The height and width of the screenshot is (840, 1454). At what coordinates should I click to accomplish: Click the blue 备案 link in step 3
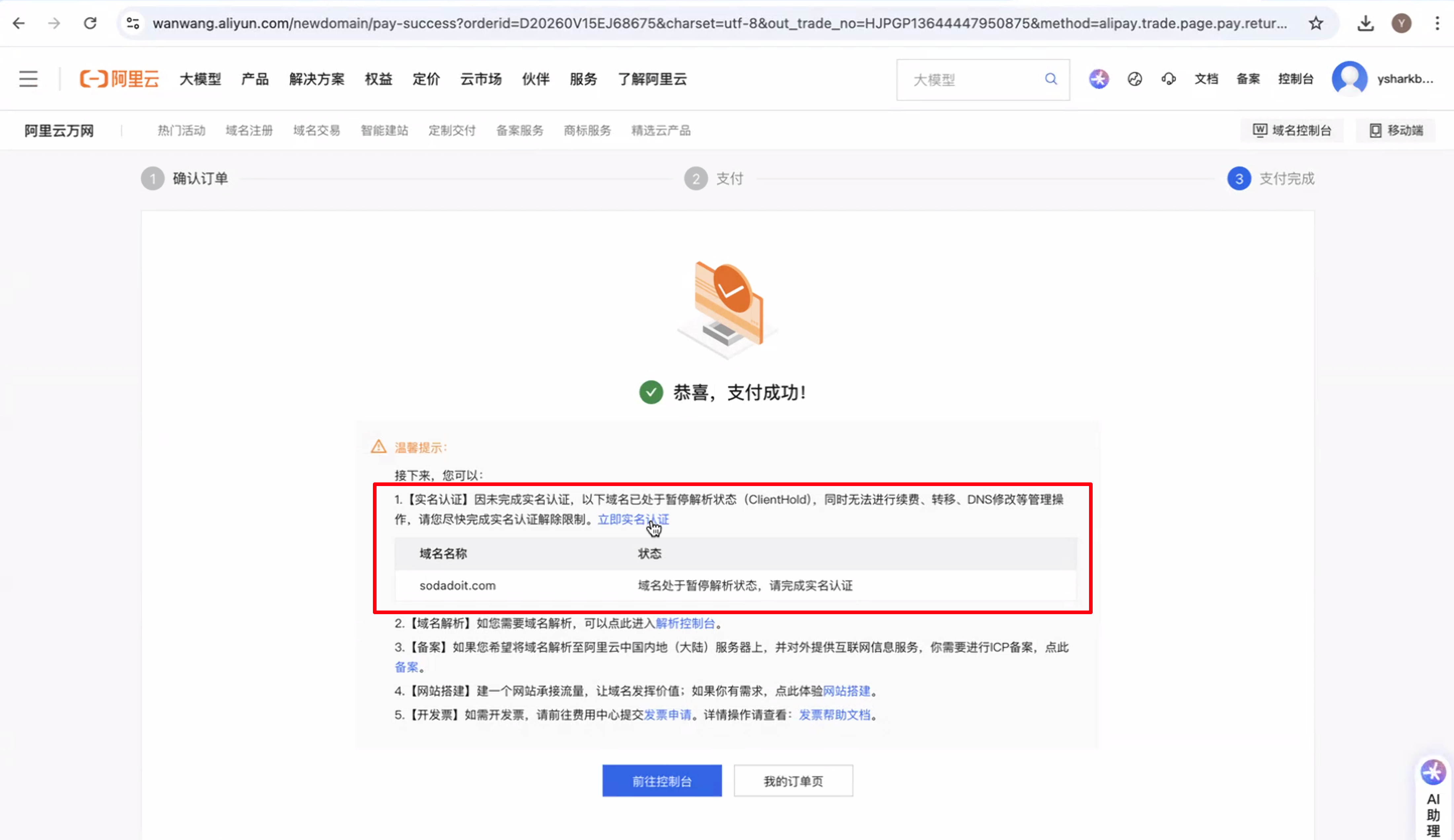pyautogui.click(x=406, y=667)
